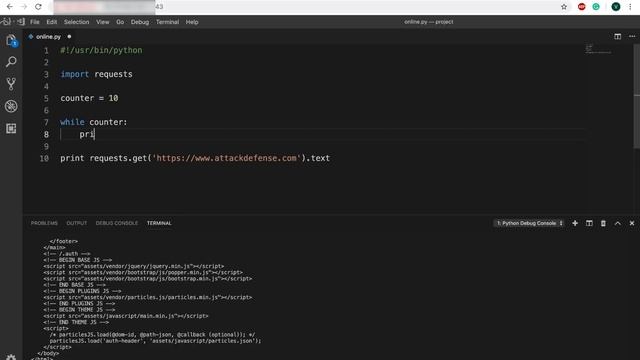Open the View menu
The height and width of the screenshot is (360, 640).
[x=102, y=22]
